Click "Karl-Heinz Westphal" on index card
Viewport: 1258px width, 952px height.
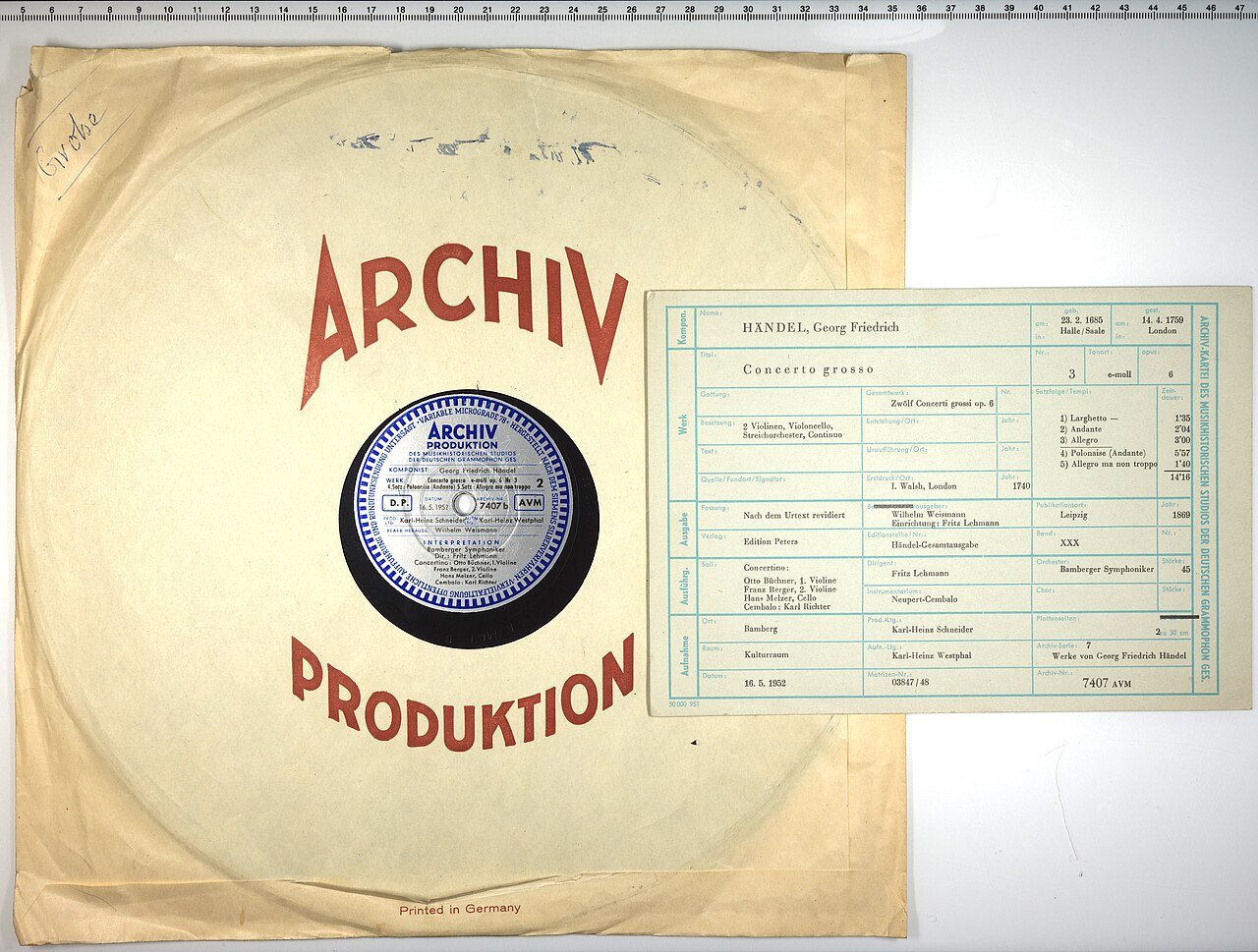932,655
